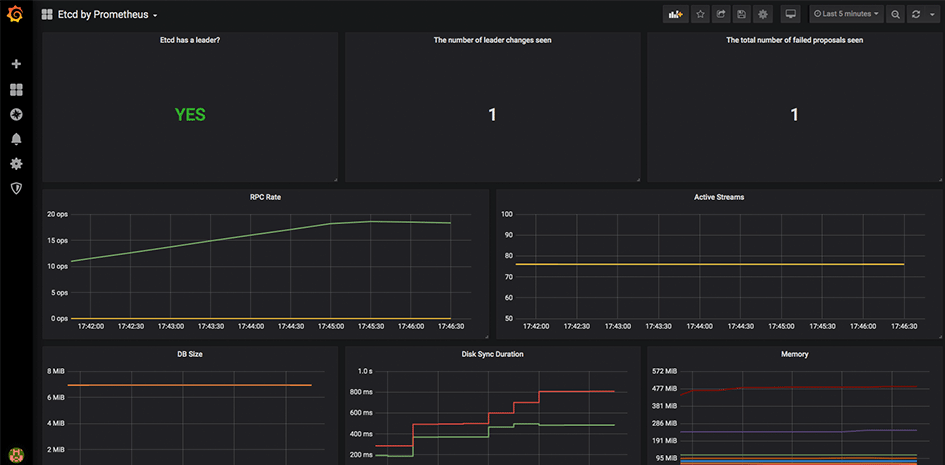Click the Save dashboard disk icon
Screen dimensions: 945x465
pyautogui.click(x=742, y=14)
